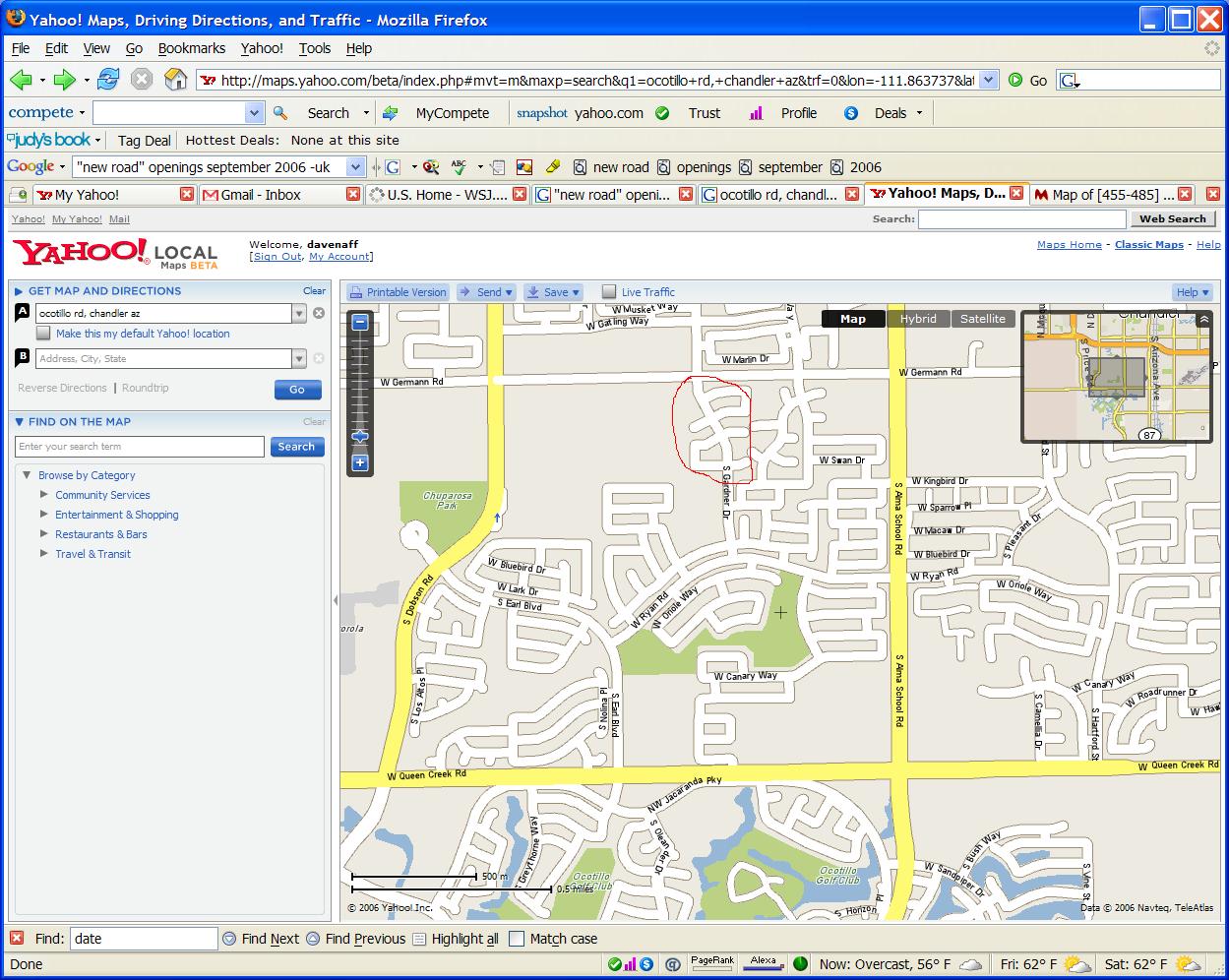
Task: Open the Send dropdown menu
Action: pos(486,292)
